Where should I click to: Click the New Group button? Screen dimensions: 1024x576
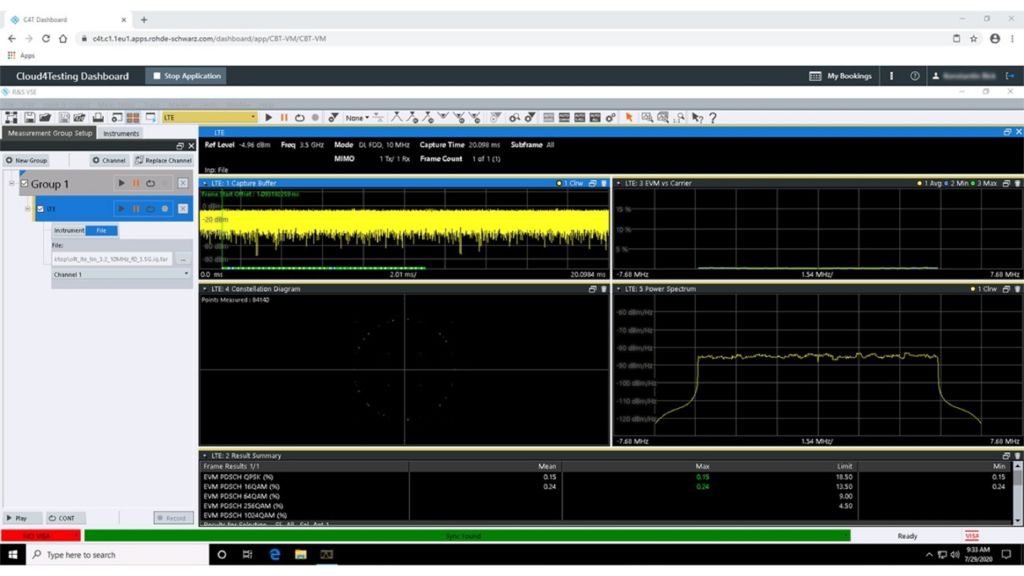pyautogui.click(x=26, y=160)
